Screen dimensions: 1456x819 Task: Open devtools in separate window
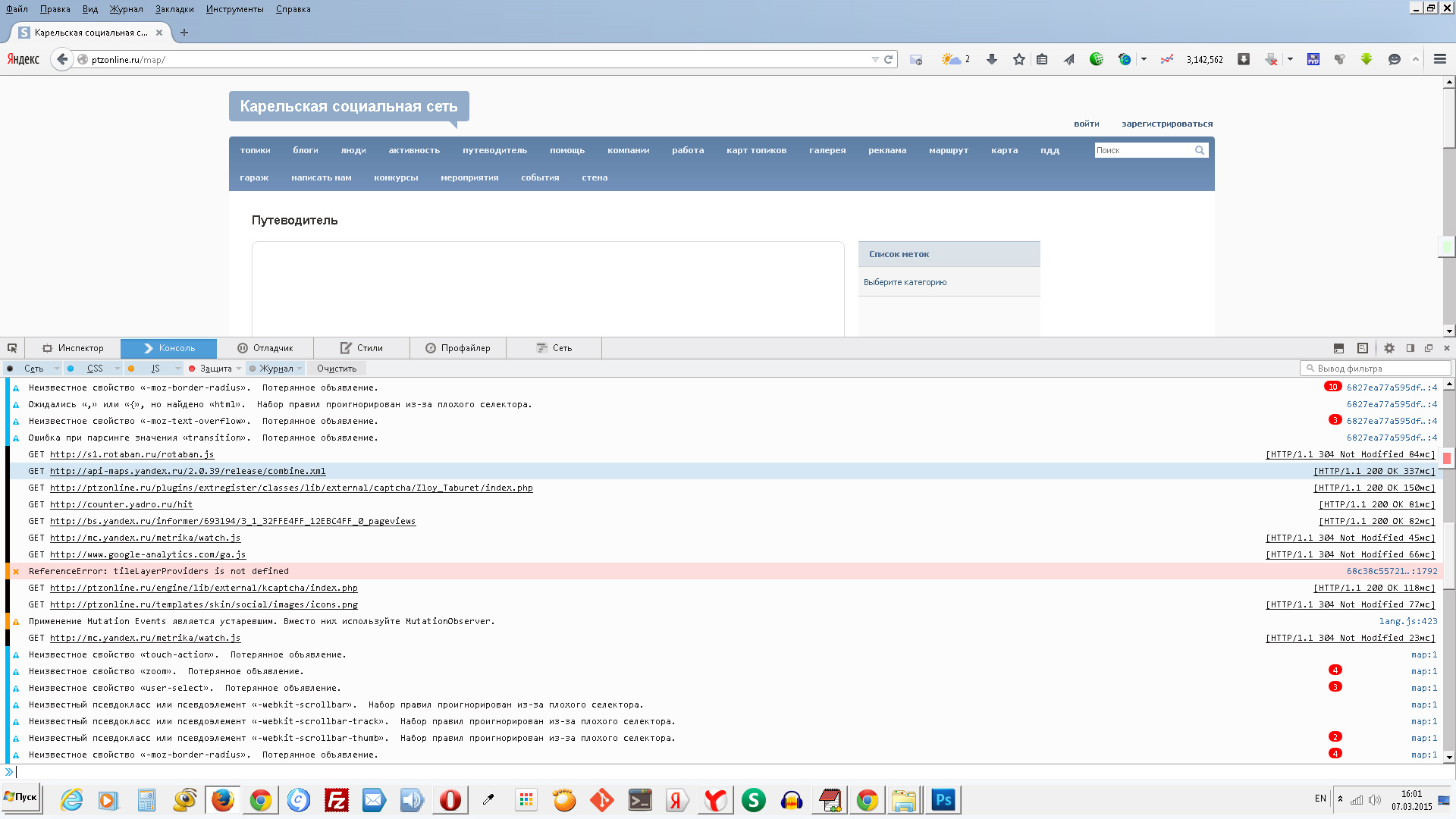[1429, 348]
